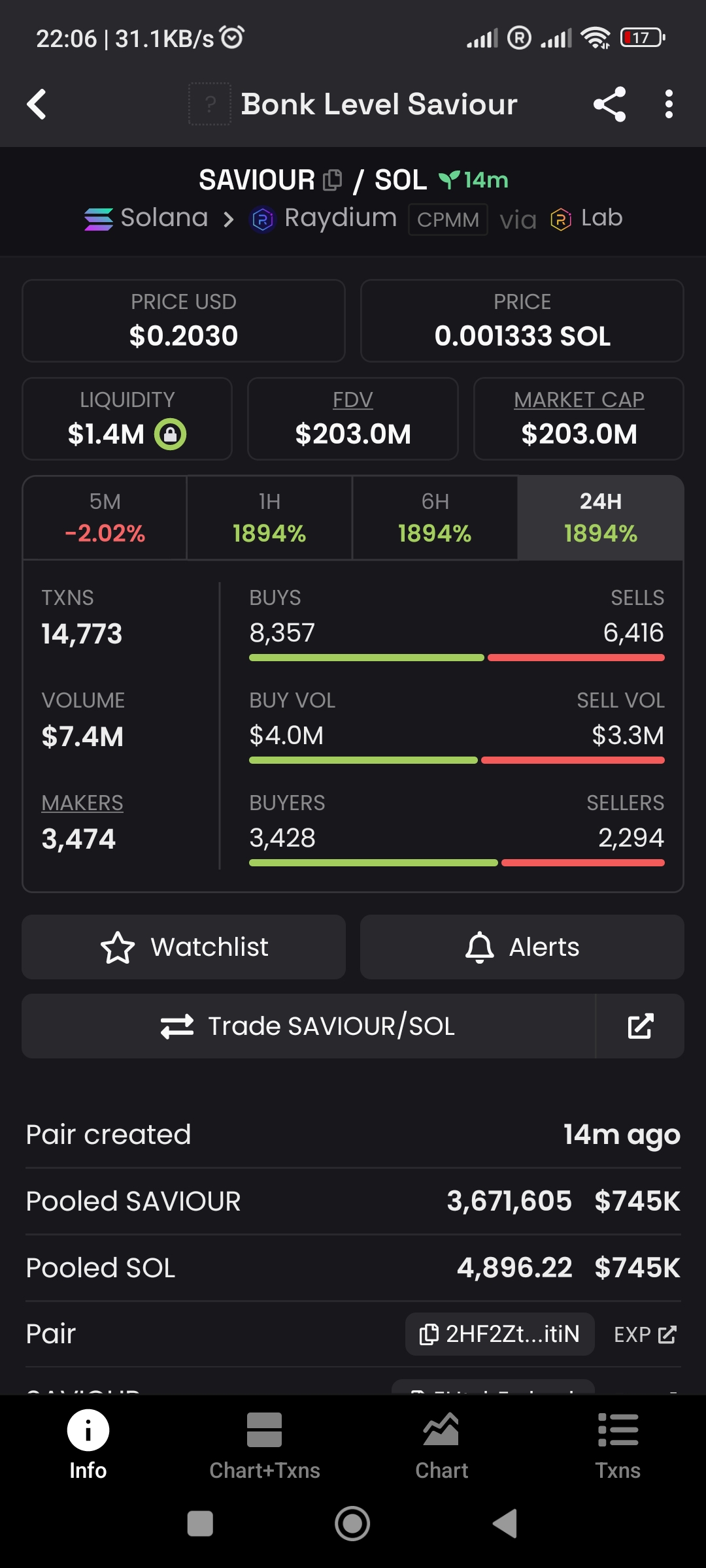Viewport: 706px width, 1568px height.
Task: Tap the back arrow icon
Action: 37,105
